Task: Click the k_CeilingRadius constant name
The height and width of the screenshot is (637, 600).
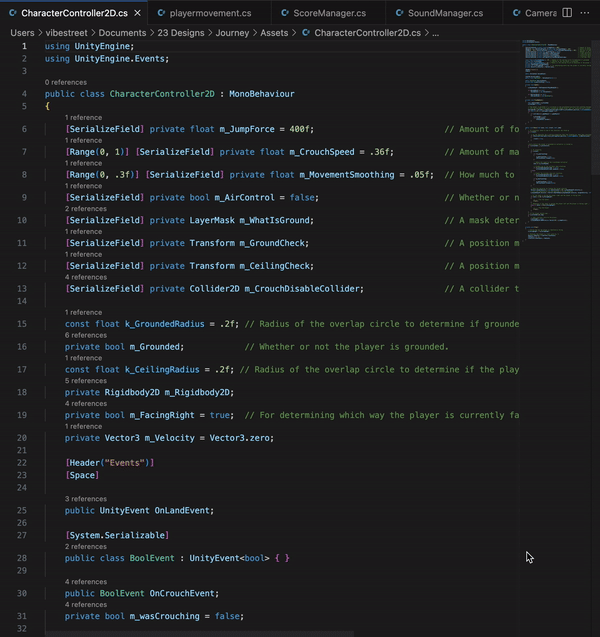Action: [162, 370]
